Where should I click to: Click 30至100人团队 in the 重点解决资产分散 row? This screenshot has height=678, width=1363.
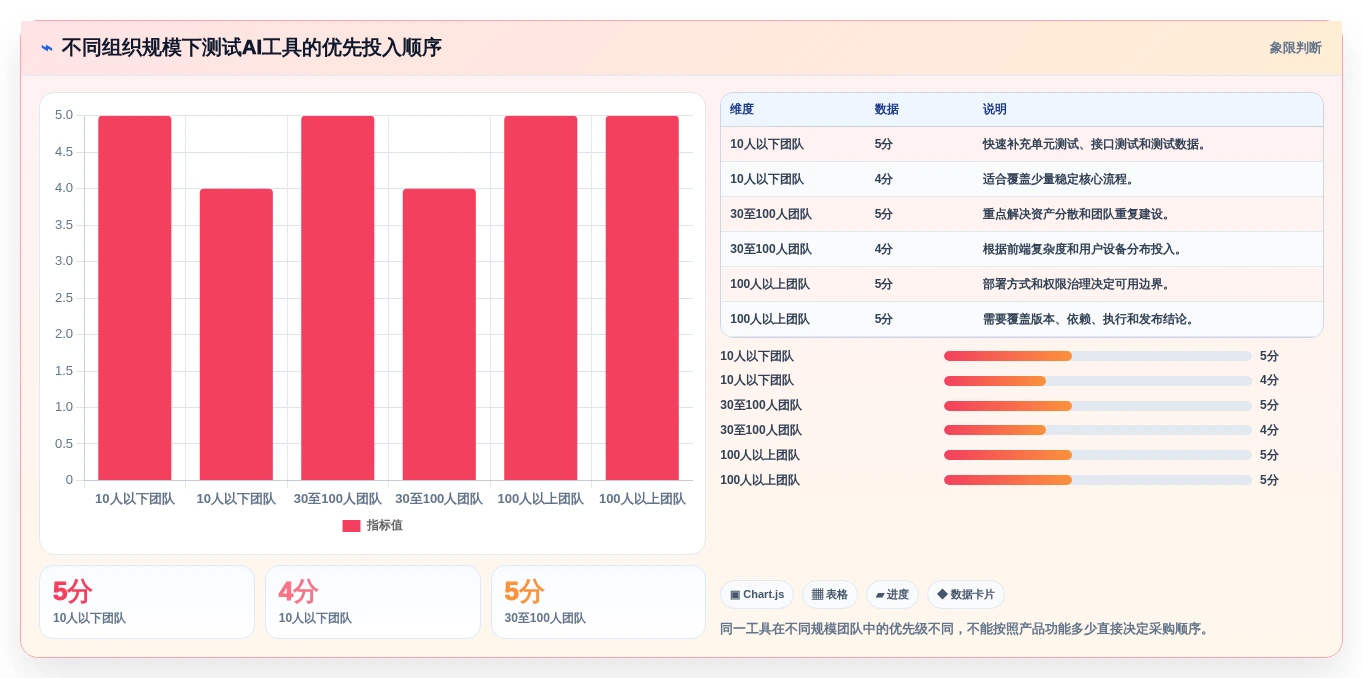coord(771,214)
